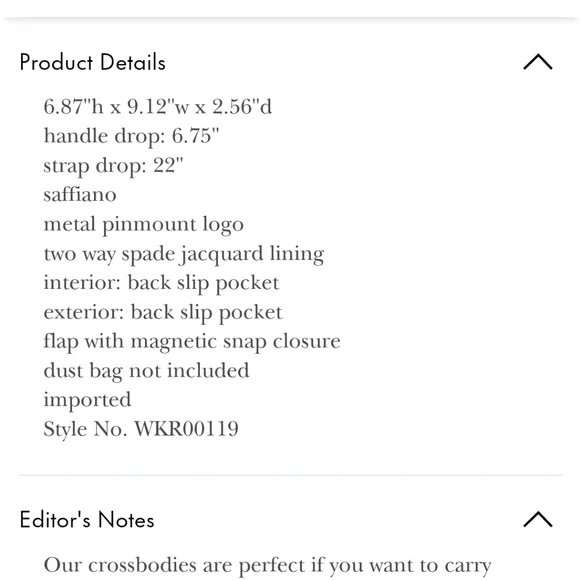Click two way spade jacquard lining text
Viewport: 580px width, 580px height.
pos(184,254)
